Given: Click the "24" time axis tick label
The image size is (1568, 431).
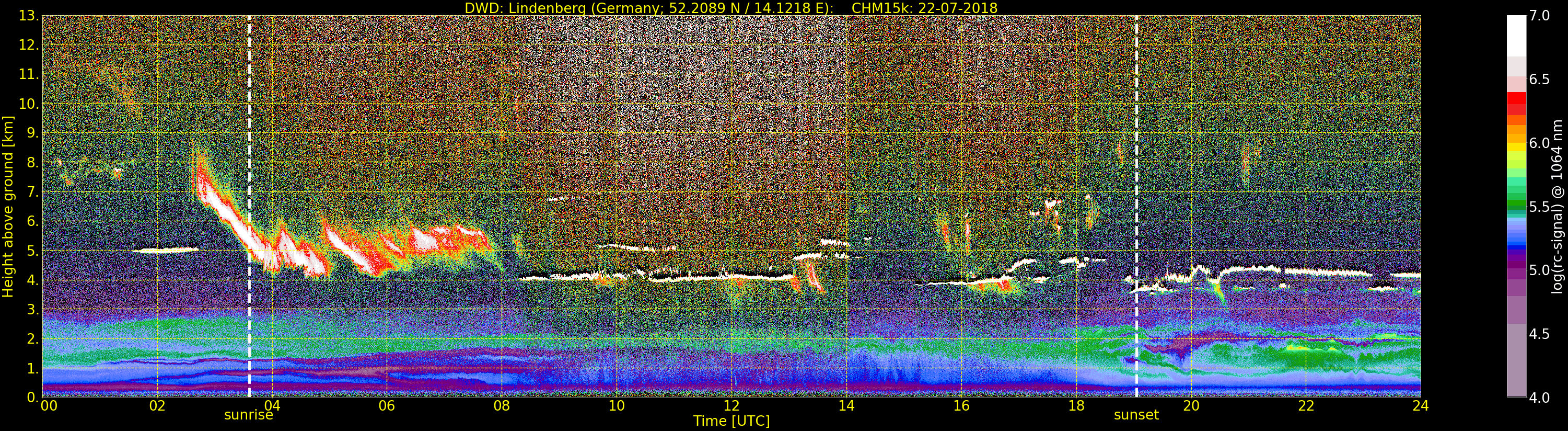Looking at the screenshot, I should 1421,406.
